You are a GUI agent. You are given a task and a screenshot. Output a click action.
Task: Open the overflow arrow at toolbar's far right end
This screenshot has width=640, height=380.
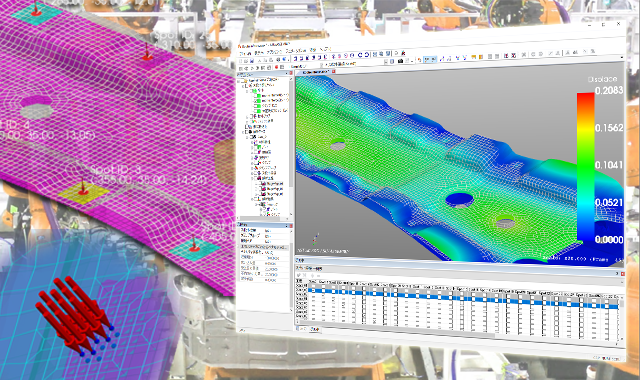(622, 57)
